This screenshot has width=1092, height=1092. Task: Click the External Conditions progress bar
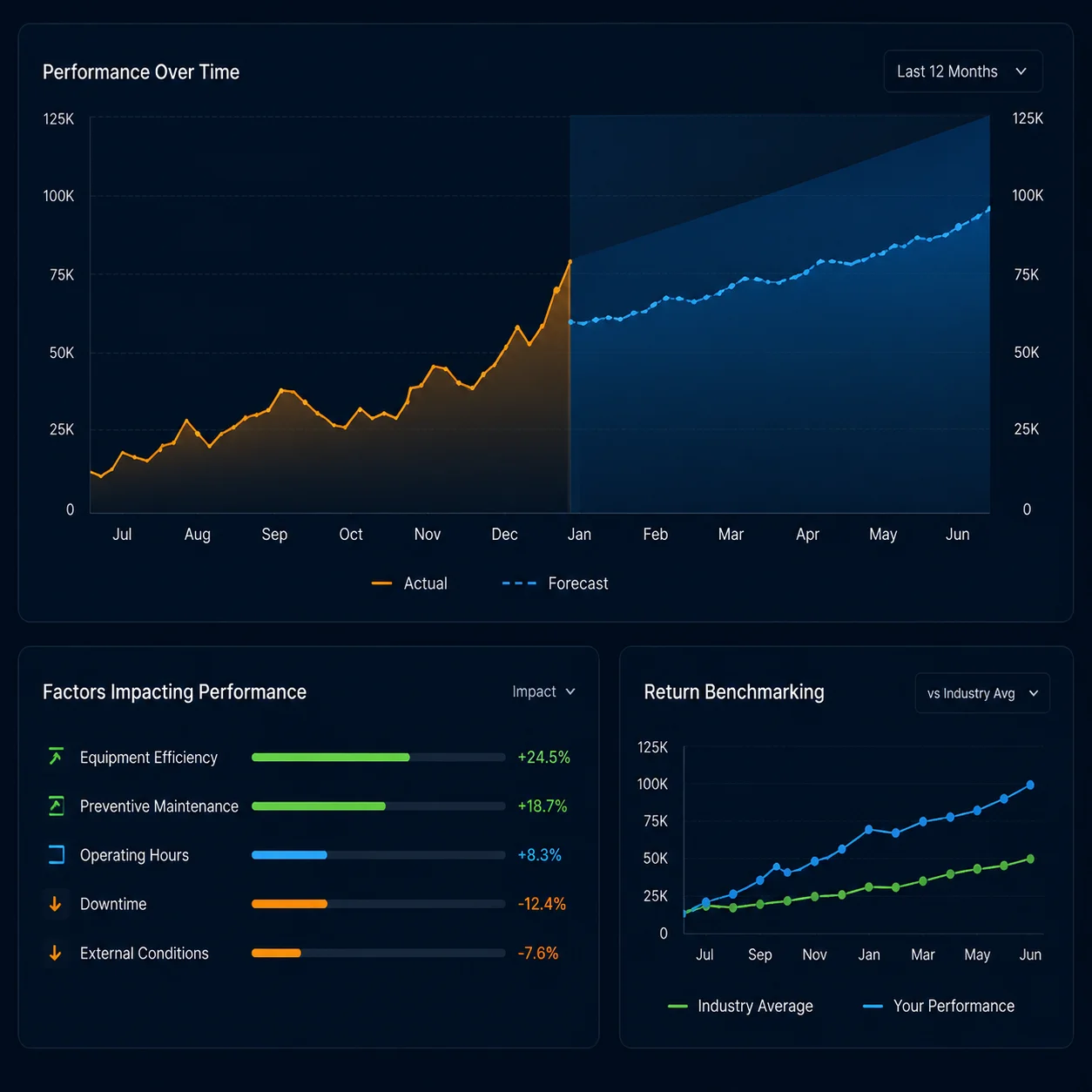tap(378, 953)
